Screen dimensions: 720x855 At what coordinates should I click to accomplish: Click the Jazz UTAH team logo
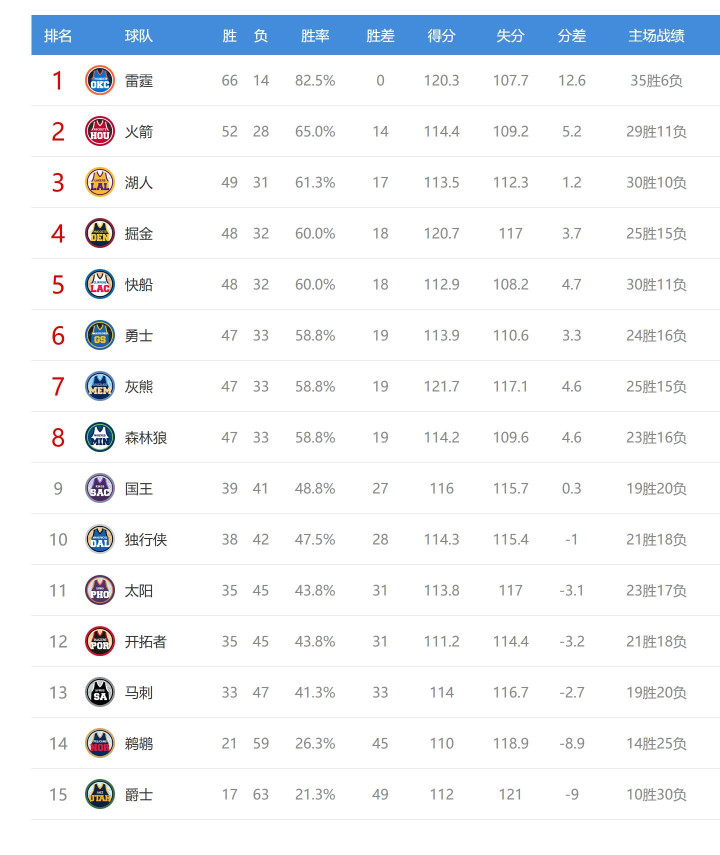(100, 794)
